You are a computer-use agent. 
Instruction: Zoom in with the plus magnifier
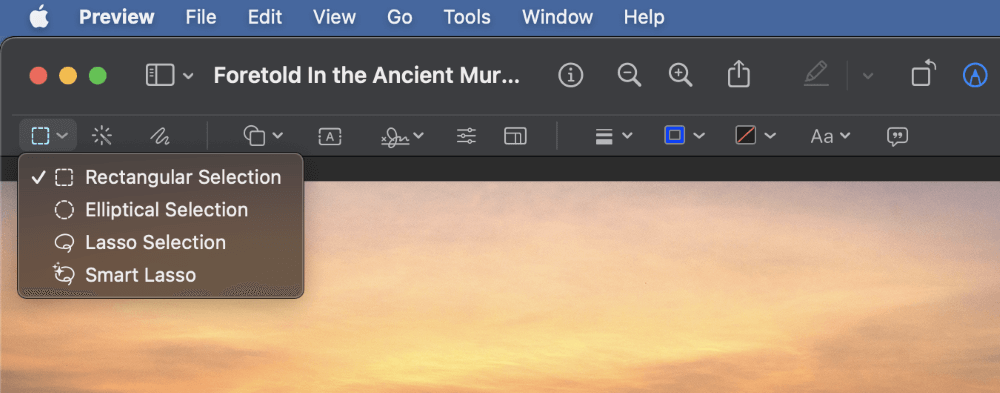pos(680,75)
